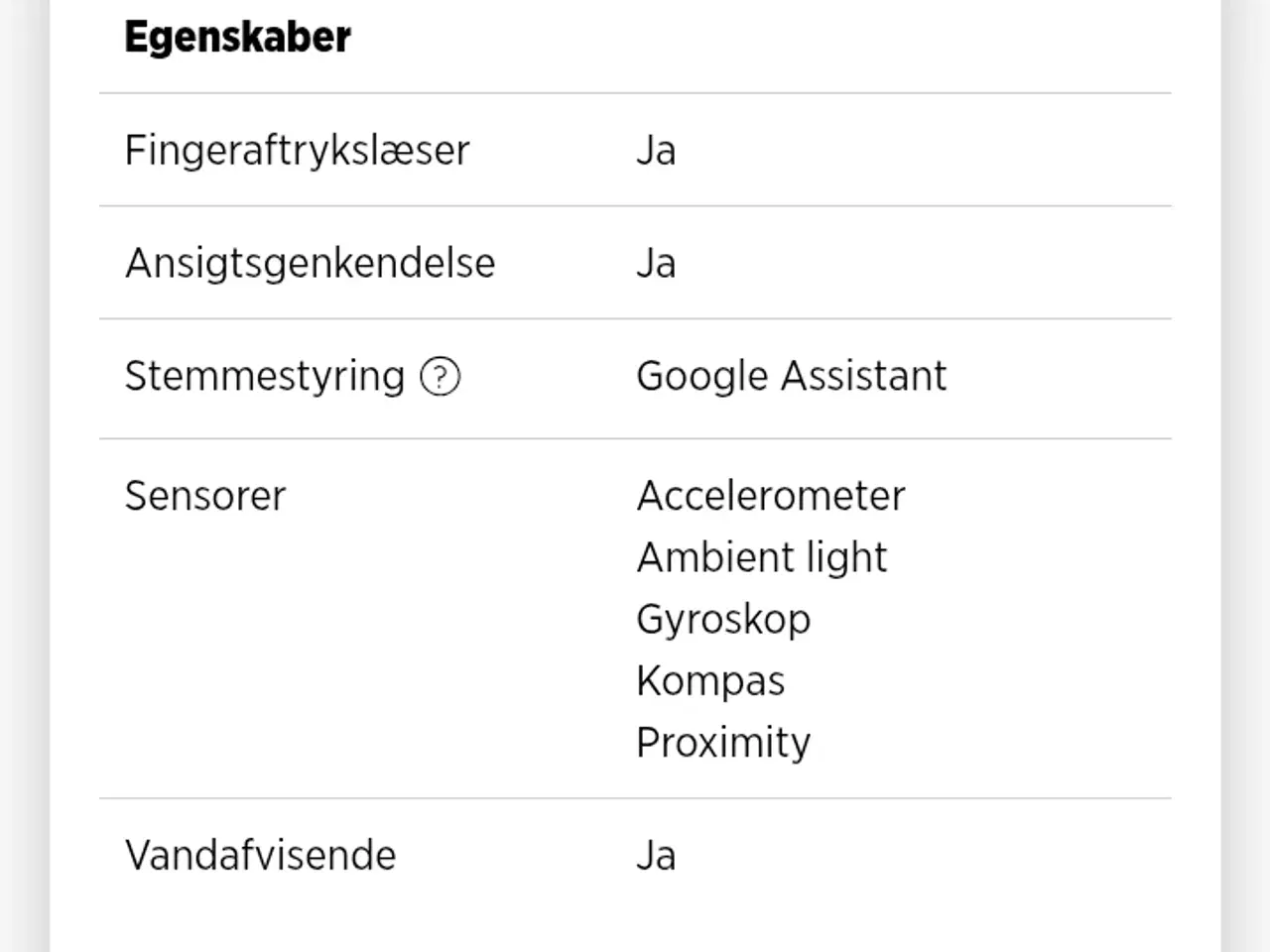Select the Fingeraftrykslæser row label
The image size is (1270, 952).
(297, 151)
